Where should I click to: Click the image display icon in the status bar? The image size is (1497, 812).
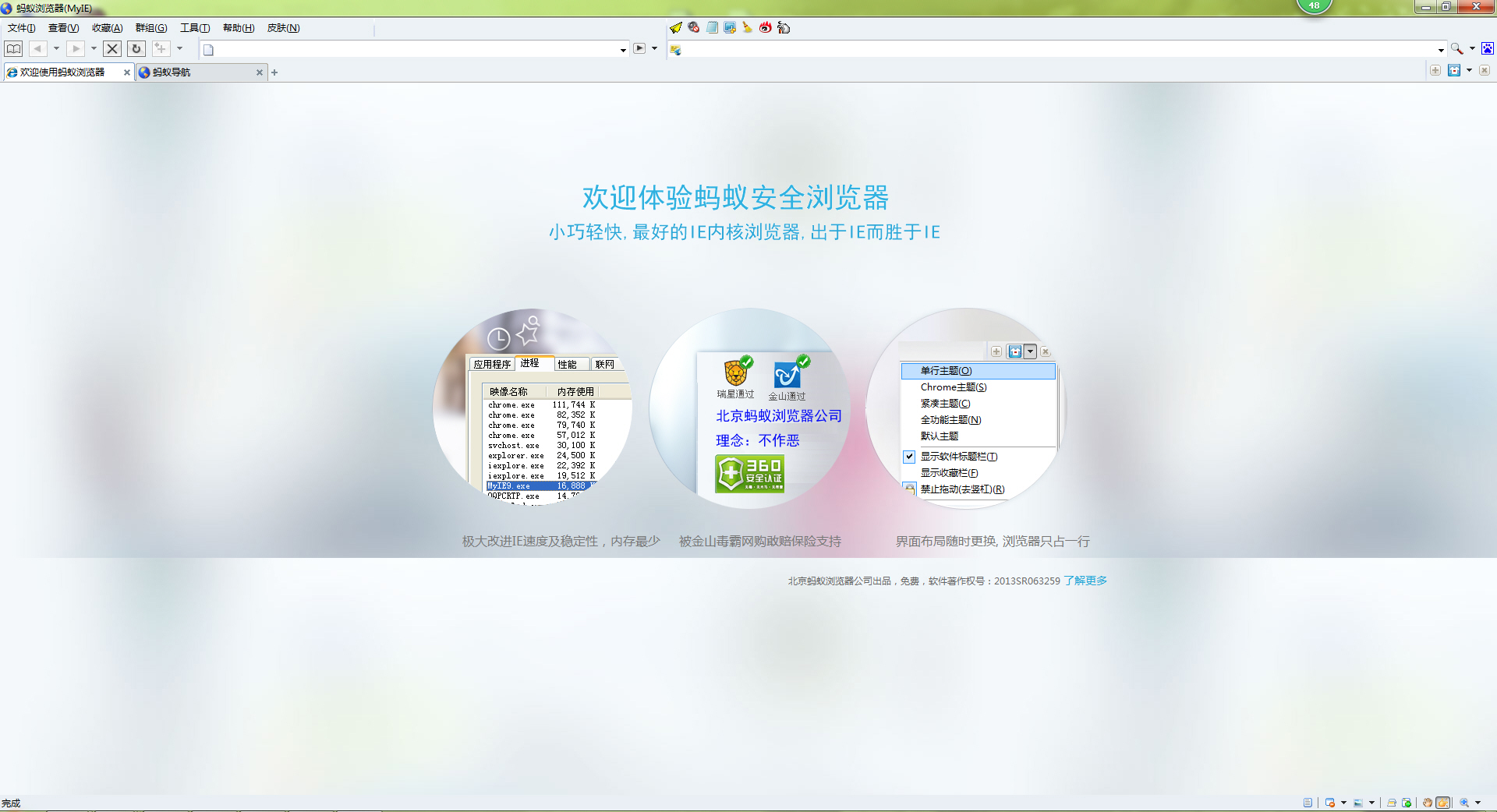(1358, 803)
